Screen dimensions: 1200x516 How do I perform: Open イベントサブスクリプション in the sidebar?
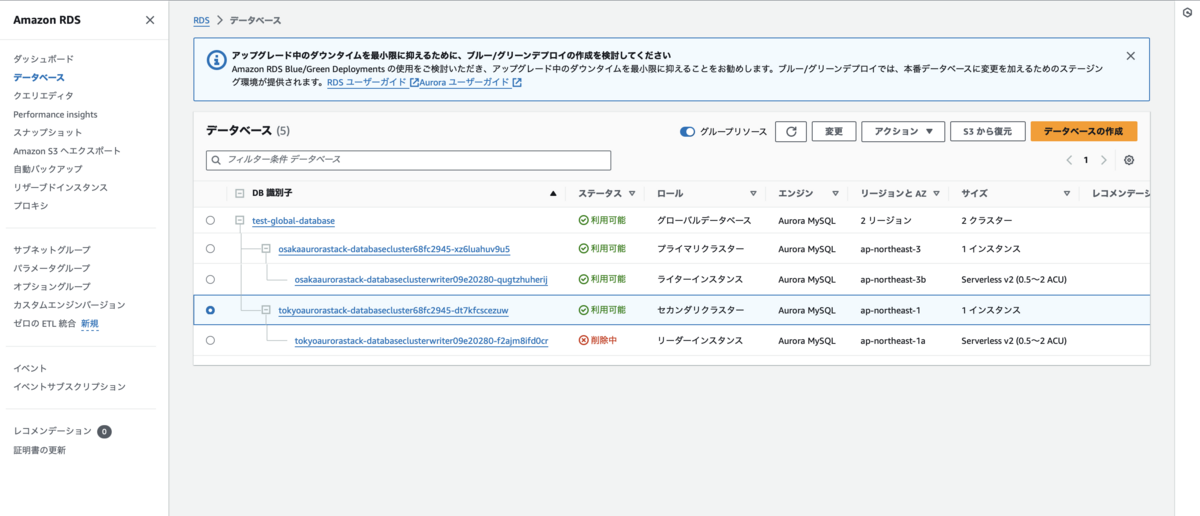(x=69, y=386)
